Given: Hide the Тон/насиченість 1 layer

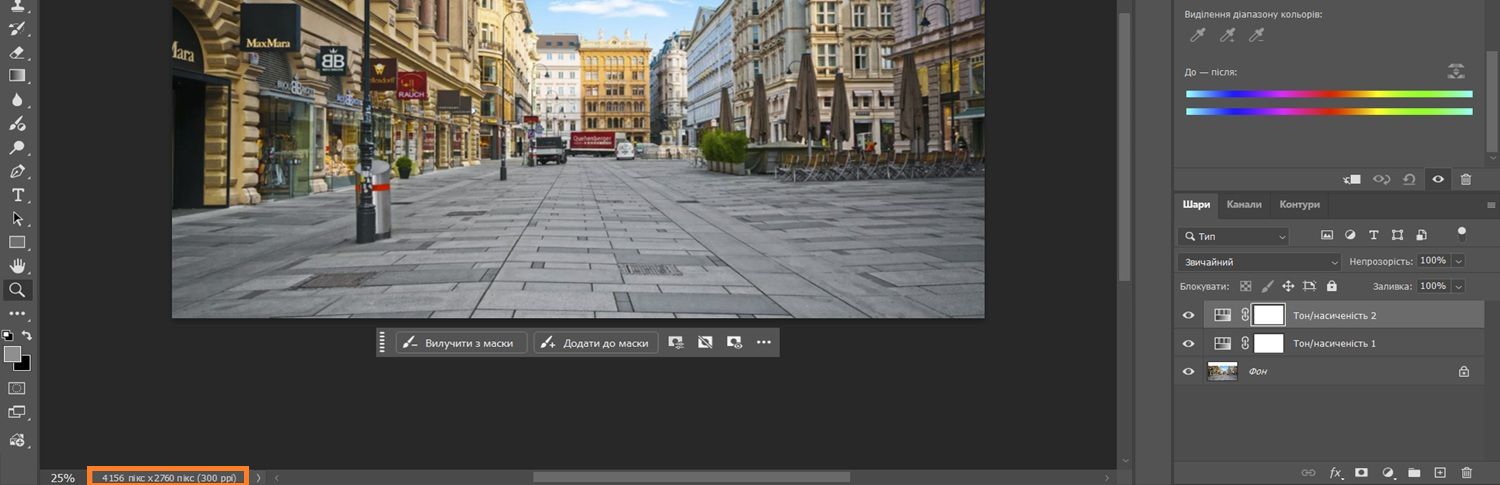Looking at the screenshot, I should coord(1188,343).
